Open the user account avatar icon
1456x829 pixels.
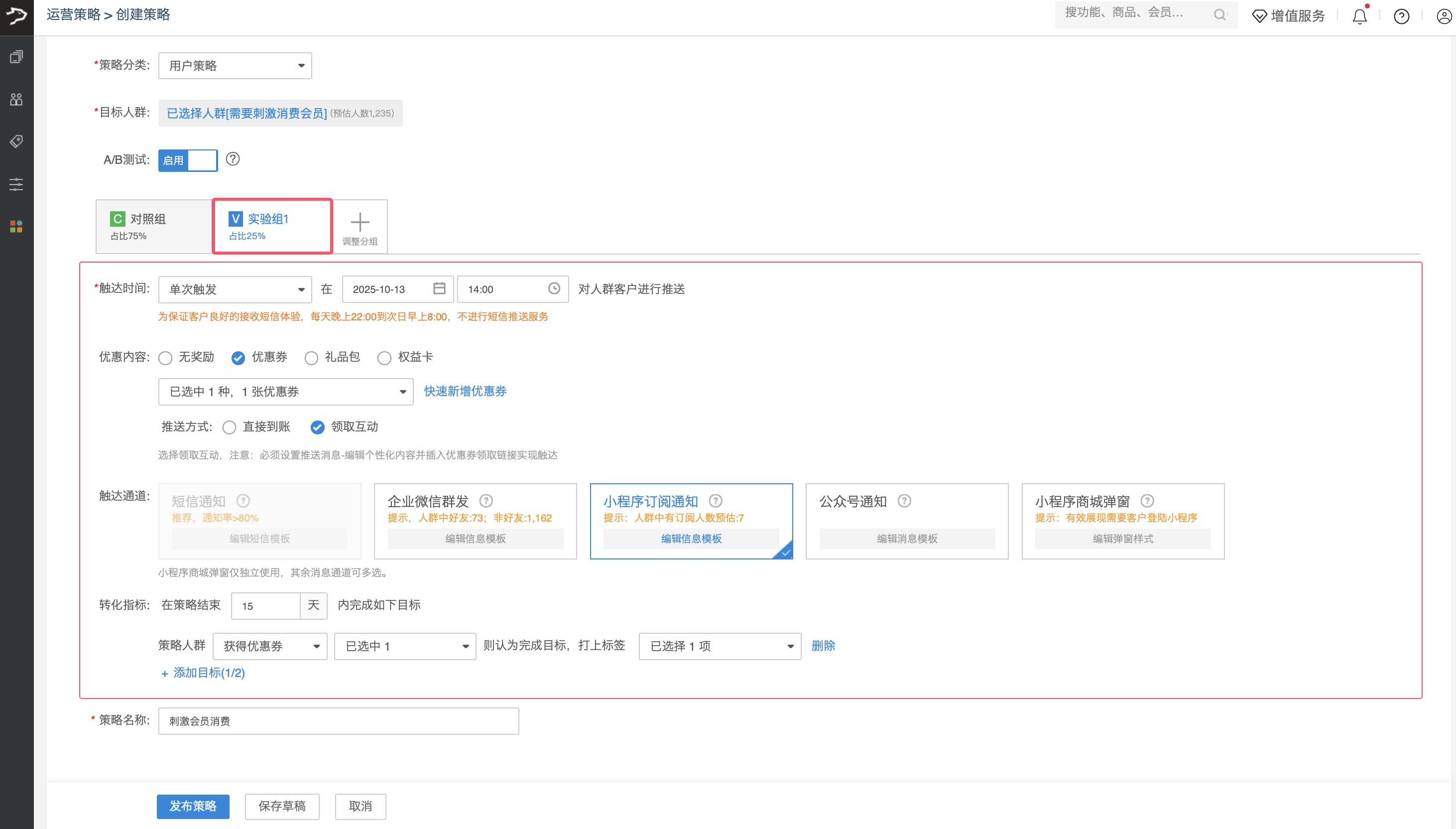click(1444, 16)
